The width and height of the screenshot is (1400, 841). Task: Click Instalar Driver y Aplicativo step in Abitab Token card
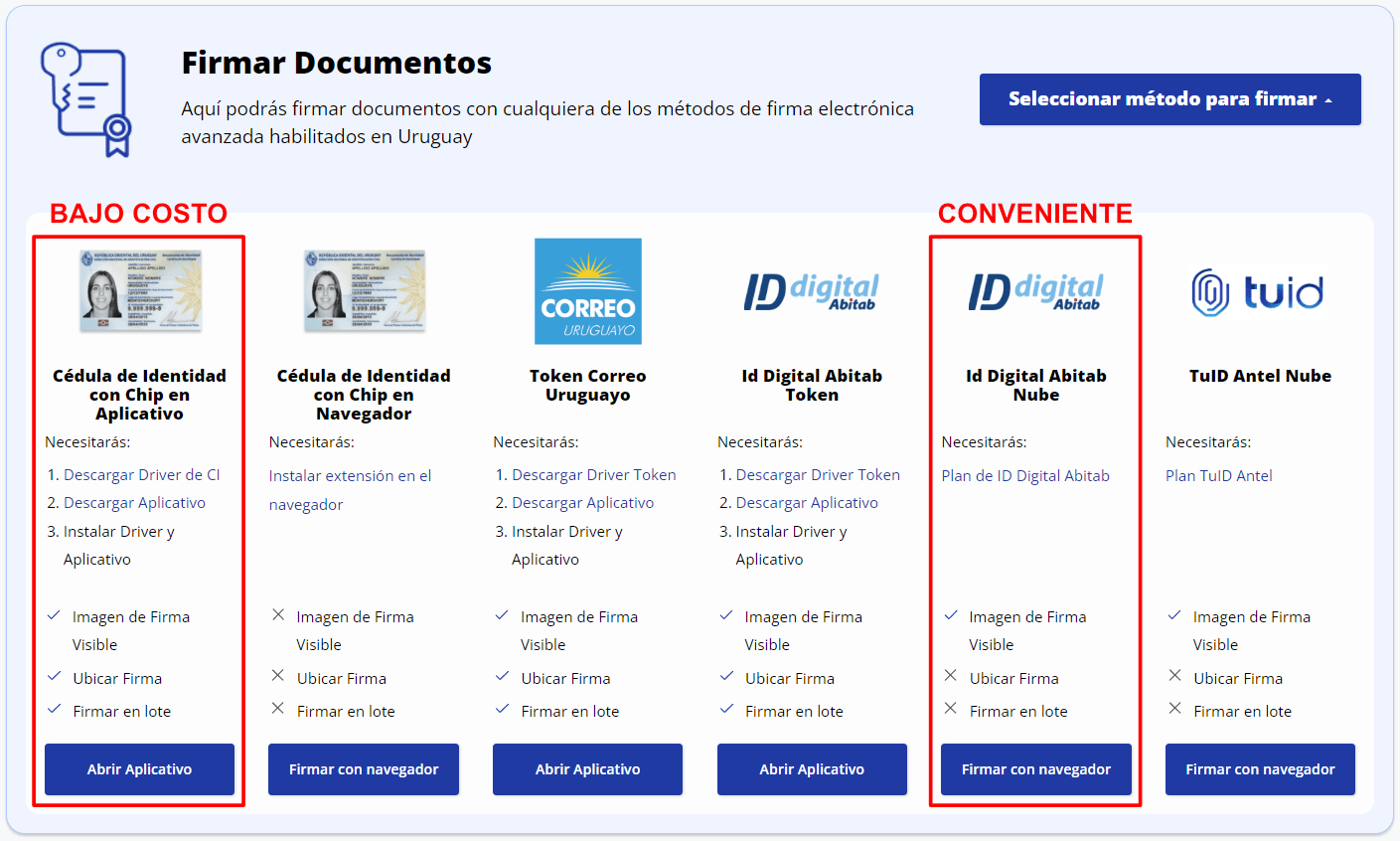(792, 546)
